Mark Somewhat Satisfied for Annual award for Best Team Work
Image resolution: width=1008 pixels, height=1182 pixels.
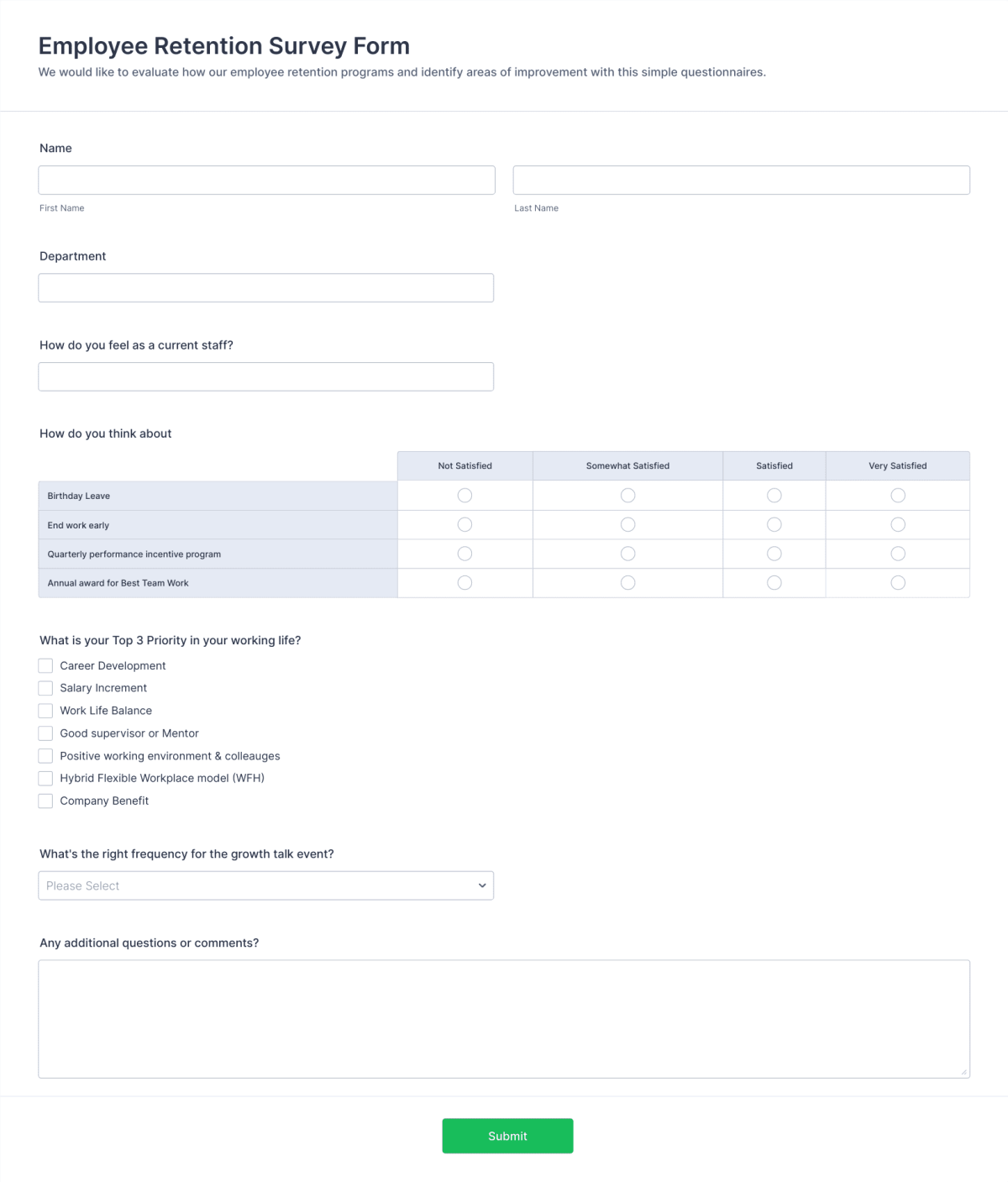tap(627, 582)
